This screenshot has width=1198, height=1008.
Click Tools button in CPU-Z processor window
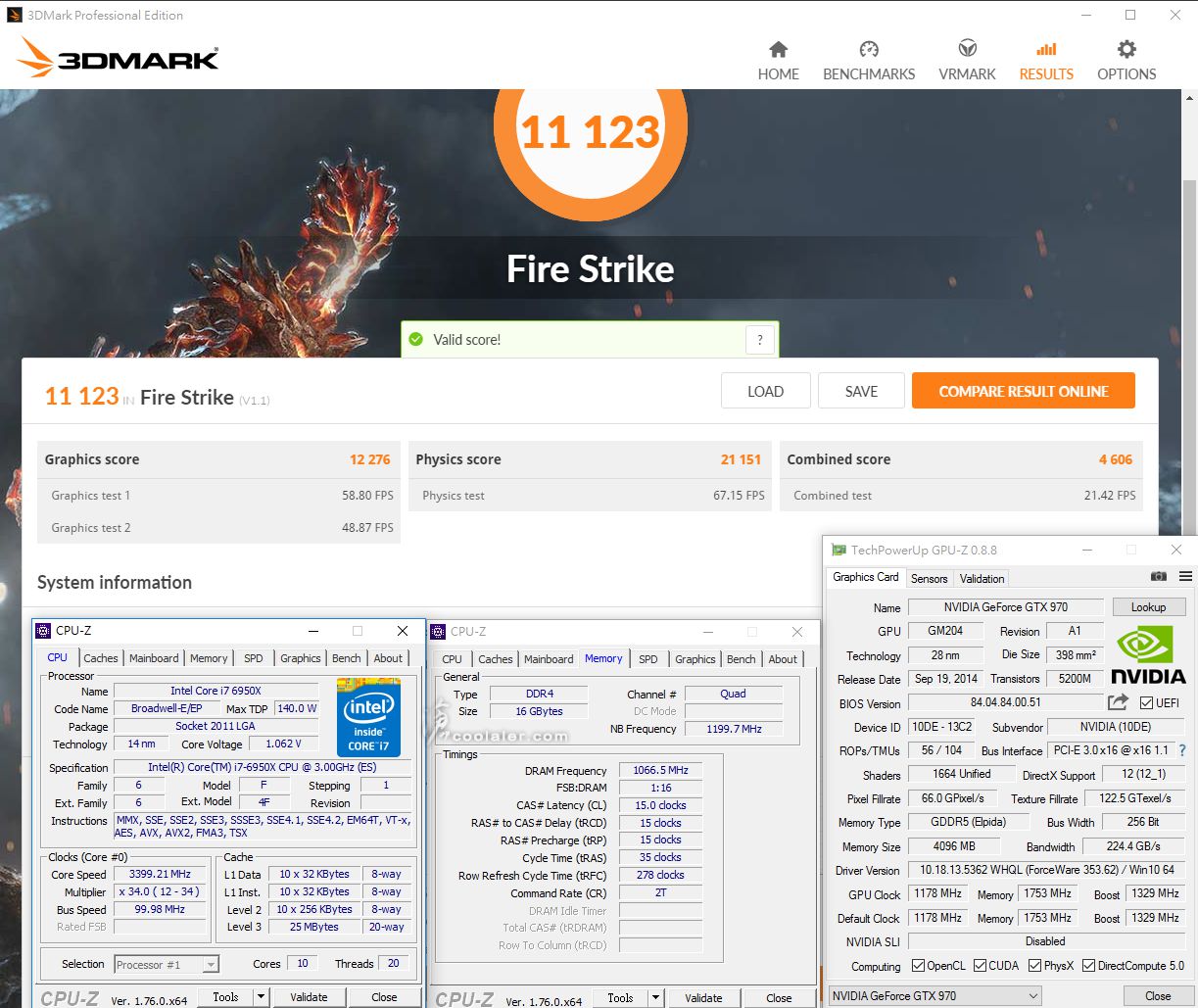click(x=225, y=997)
